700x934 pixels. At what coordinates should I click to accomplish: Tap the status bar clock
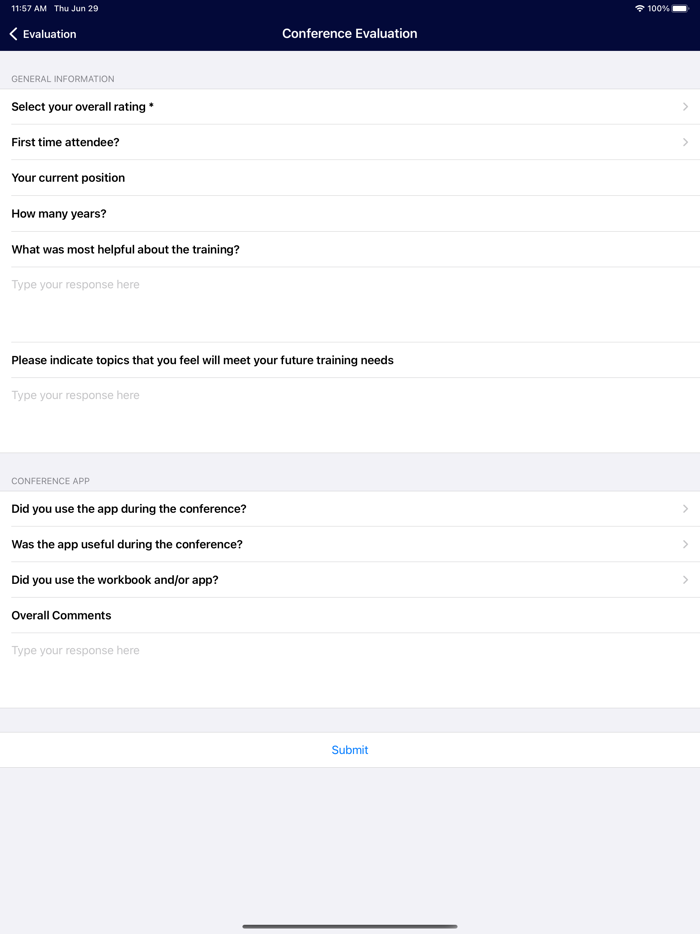tap(29, 8)
